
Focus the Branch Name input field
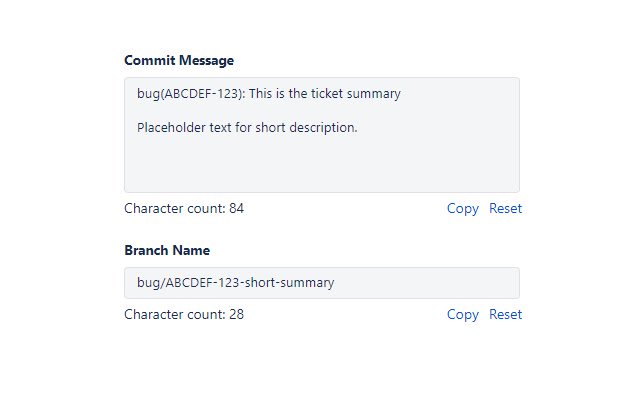click(x=322, y=283)
